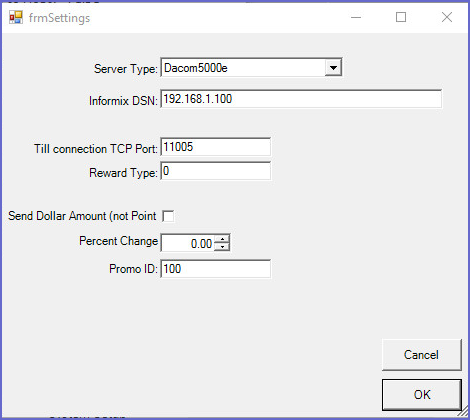Click the frmSettings title bar text

click(59, 18)
